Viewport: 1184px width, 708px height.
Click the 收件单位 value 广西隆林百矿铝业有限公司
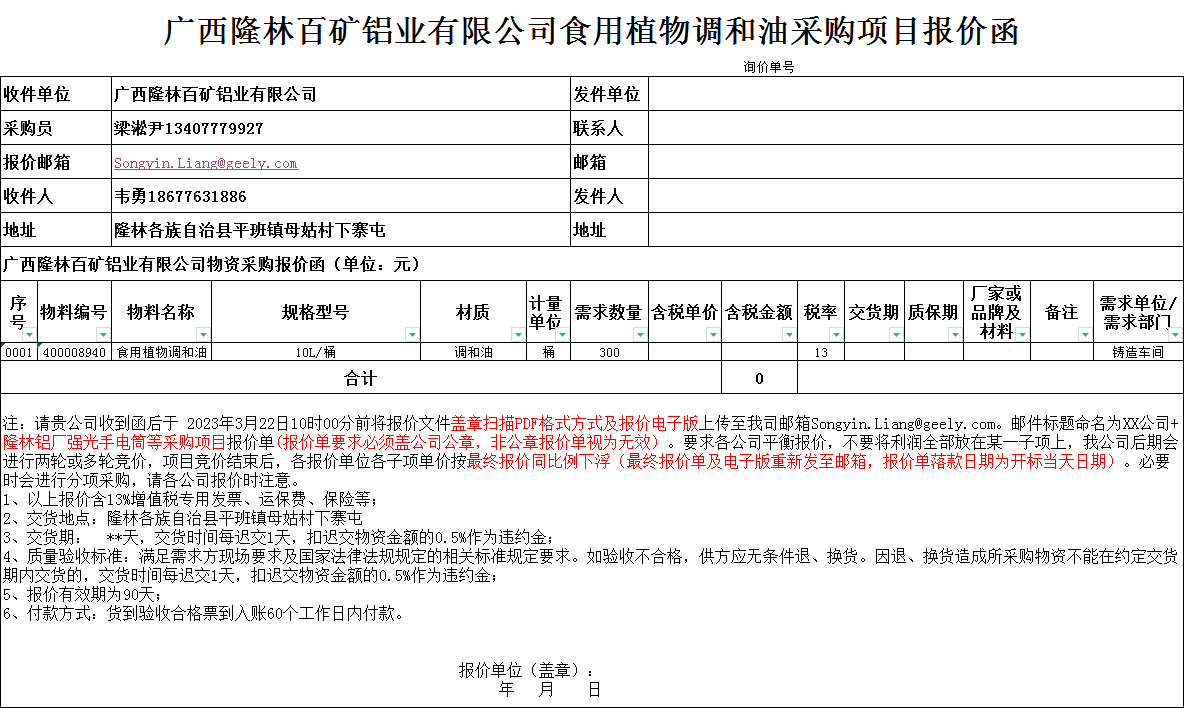coord(341,94)
